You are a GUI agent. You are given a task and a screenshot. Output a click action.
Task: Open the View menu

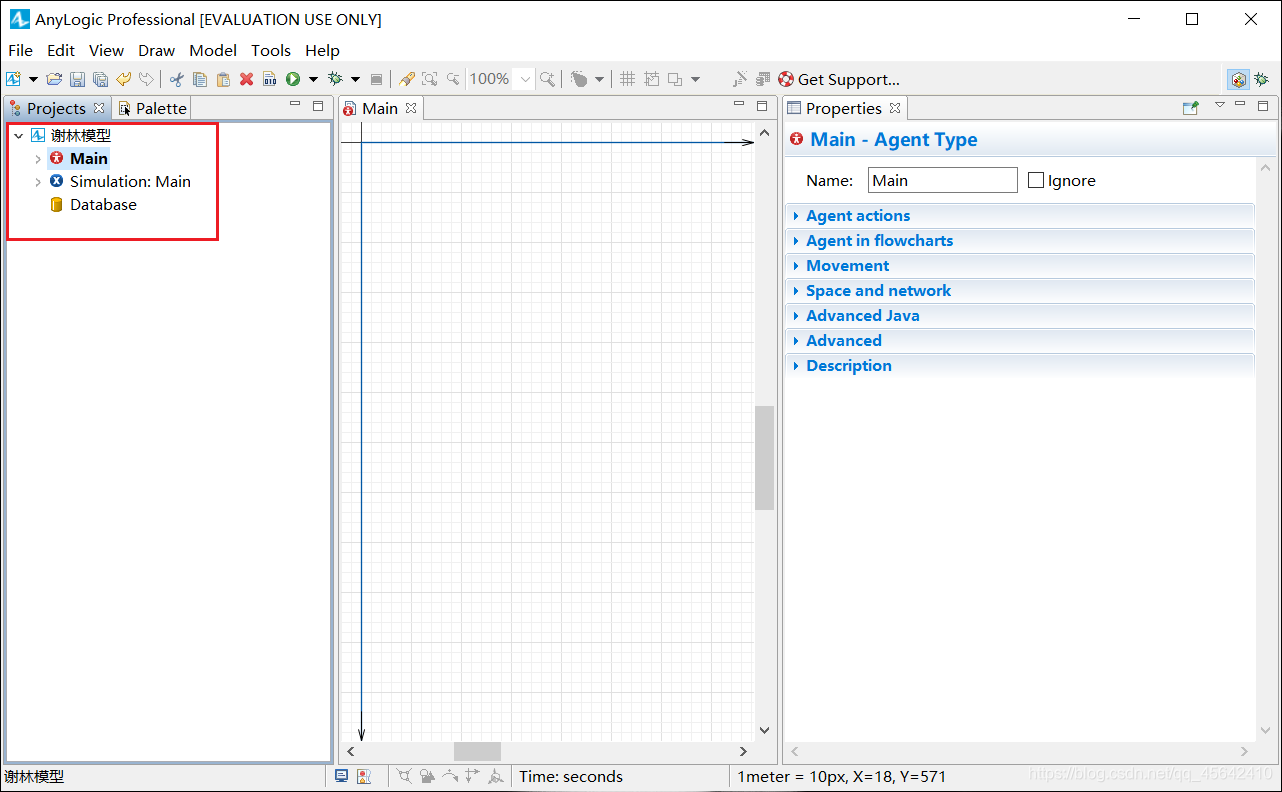(x=107, y=50)
